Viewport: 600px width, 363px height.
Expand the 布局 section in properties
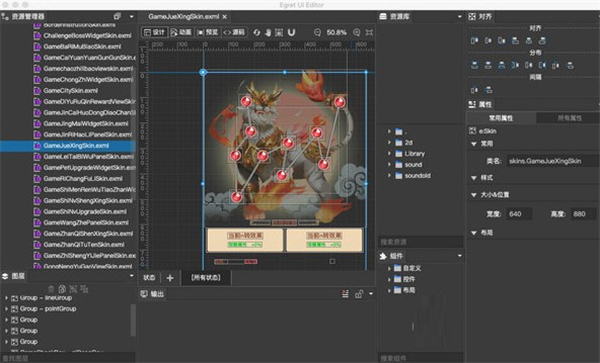474,233
